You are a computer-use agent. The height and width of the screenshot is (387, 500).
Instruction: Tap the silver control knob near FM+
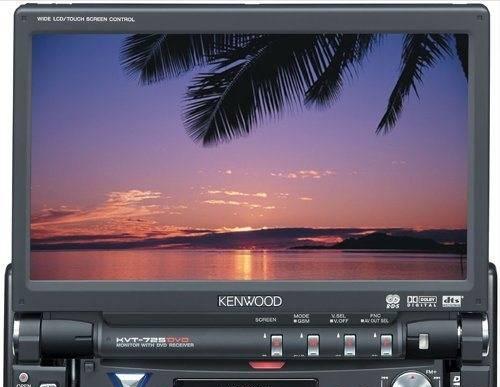pos(412,381)
